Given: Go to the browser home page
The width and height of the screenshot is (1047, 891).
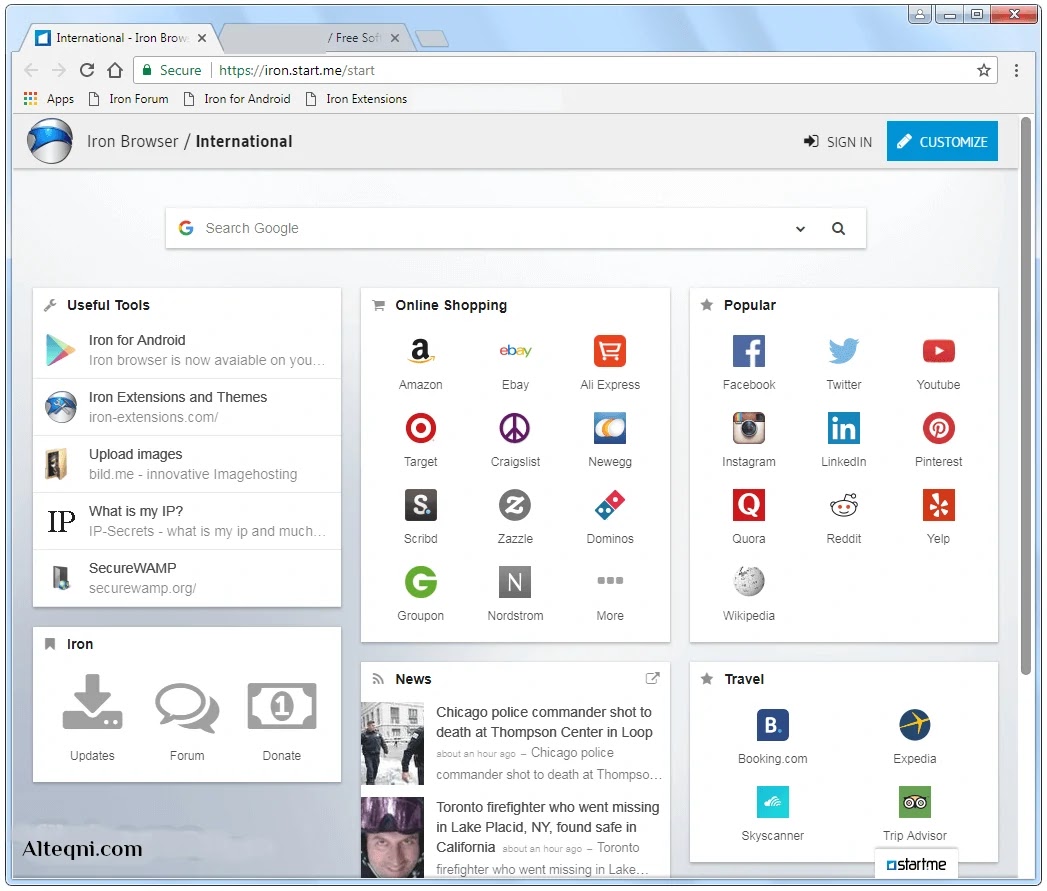Looking at the screenshot, I should pyautogui.click(x=115, y=70).
